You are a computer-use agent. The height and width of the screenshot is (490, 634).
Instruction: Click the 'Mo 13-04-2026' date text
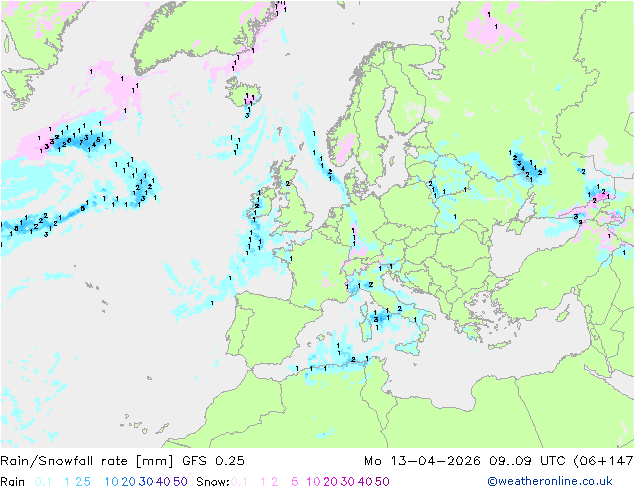pyautogui.click(x=422, y=461)
